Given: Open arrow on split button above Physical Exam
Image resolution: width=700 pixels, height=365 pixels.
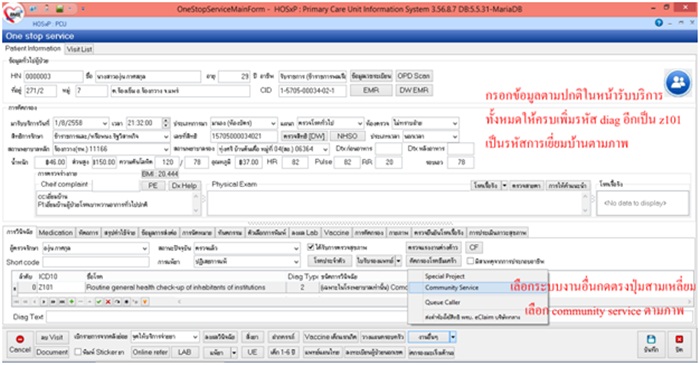Looking at the screenshot, I should 504,185.
